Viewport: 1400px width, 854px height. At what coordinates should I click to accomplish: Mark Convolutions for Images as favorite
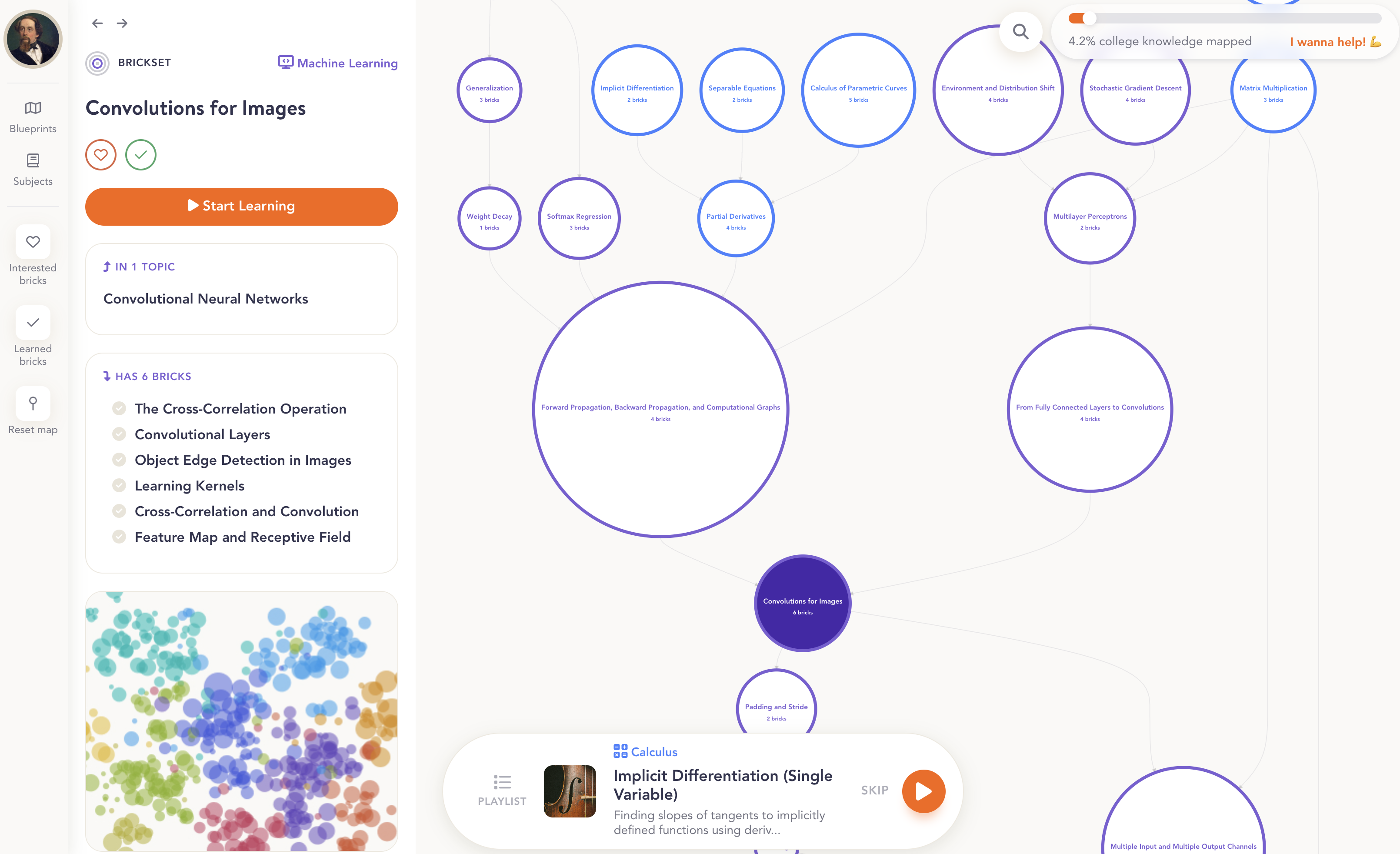click(100, 154)
